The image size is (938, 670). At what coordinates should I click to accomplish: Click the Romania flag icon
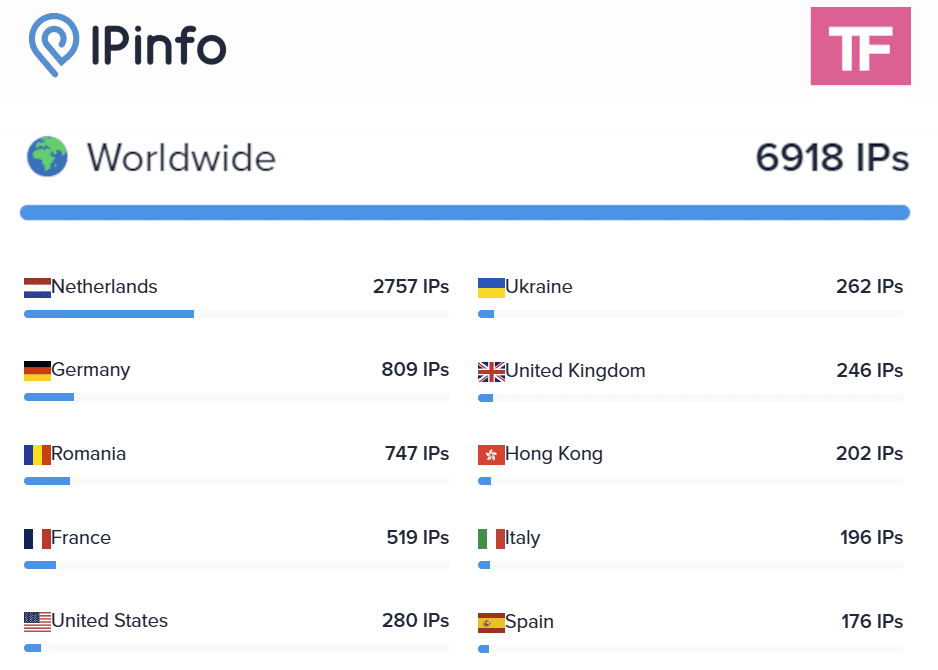[x=37, y=455]
